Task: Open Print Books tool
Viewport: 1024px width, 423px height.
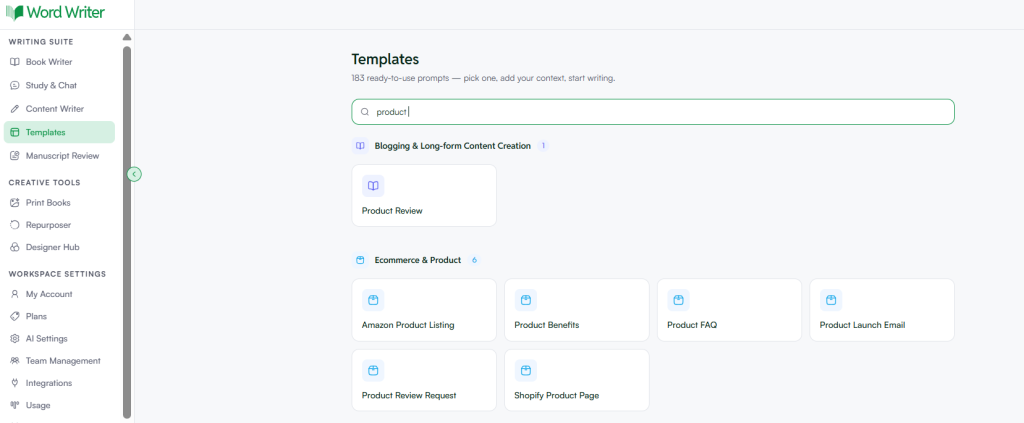Action: click(x=59, y=203)
